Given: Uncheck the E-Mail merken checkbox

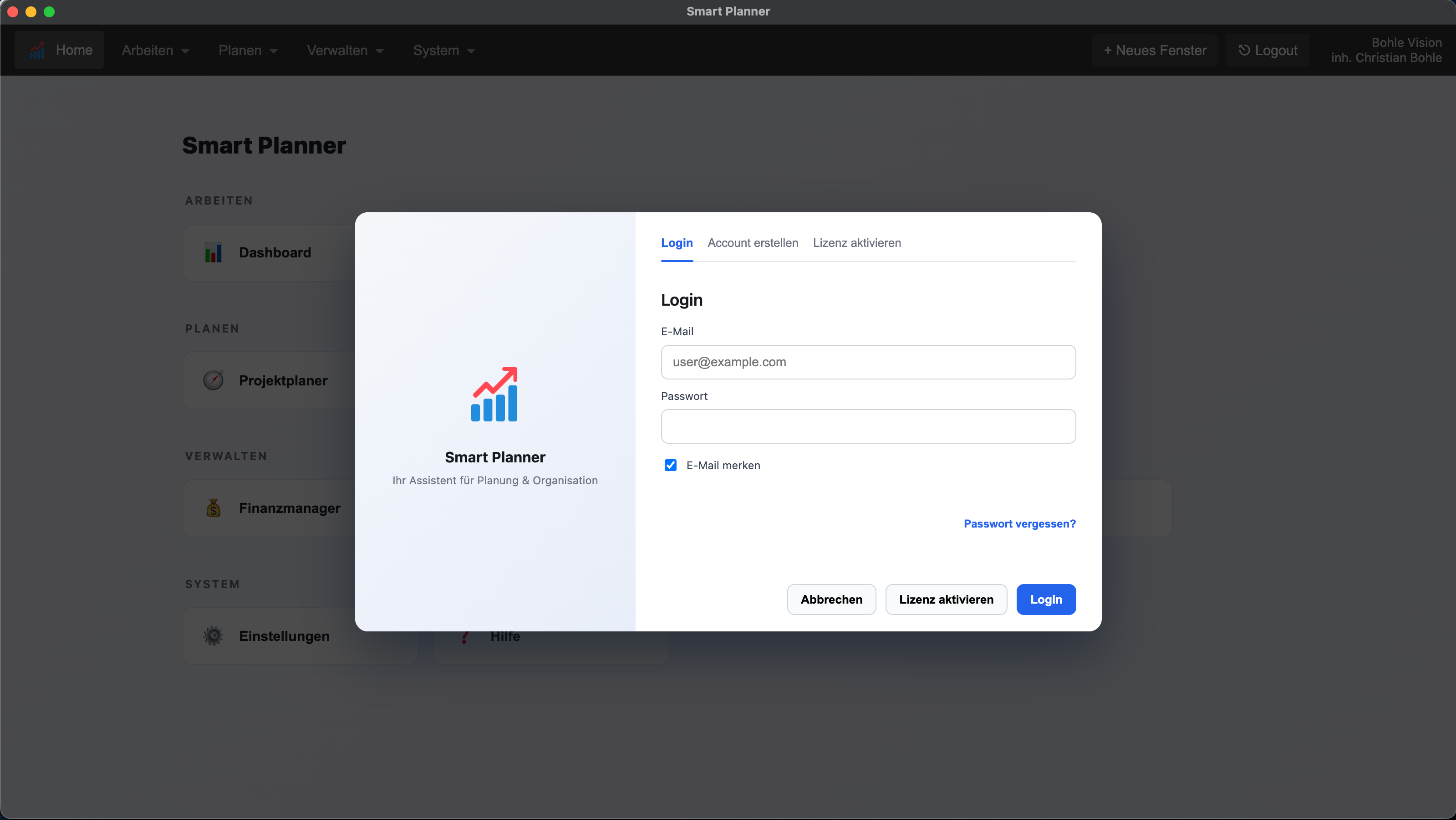Looking at the screenshot, I should (670, 465).
